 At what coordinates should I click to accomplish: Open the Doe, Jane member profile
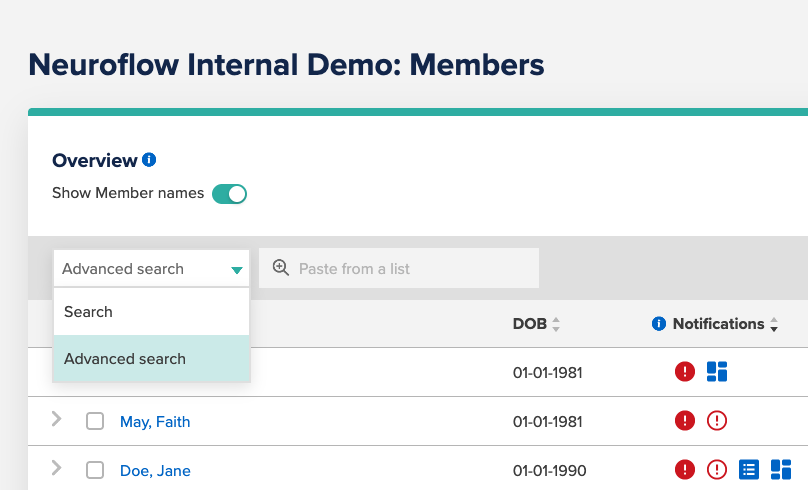point(155,471)
